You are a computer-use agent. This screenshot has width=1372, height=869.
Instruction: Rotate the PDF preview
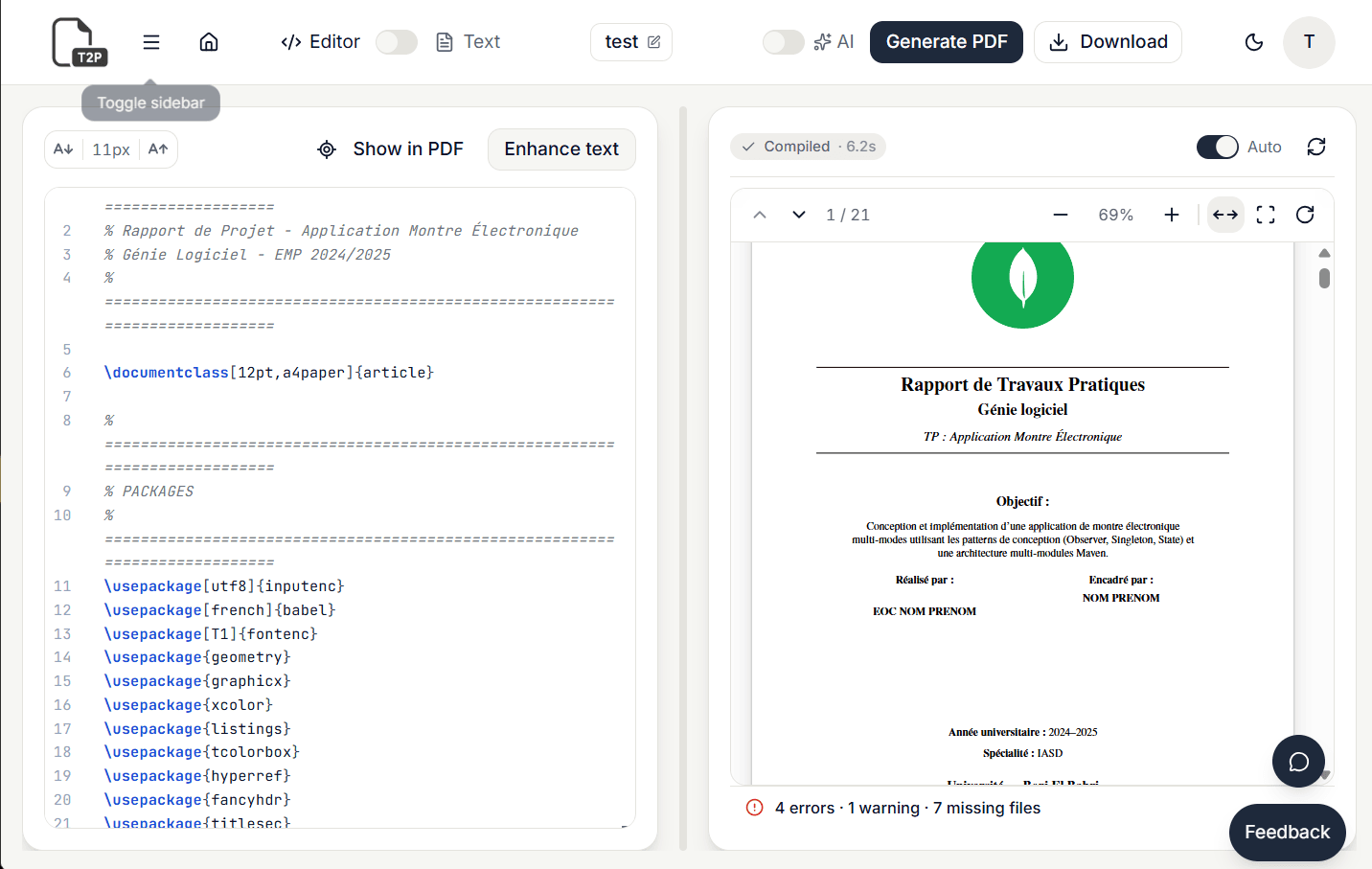[1305, 215]
